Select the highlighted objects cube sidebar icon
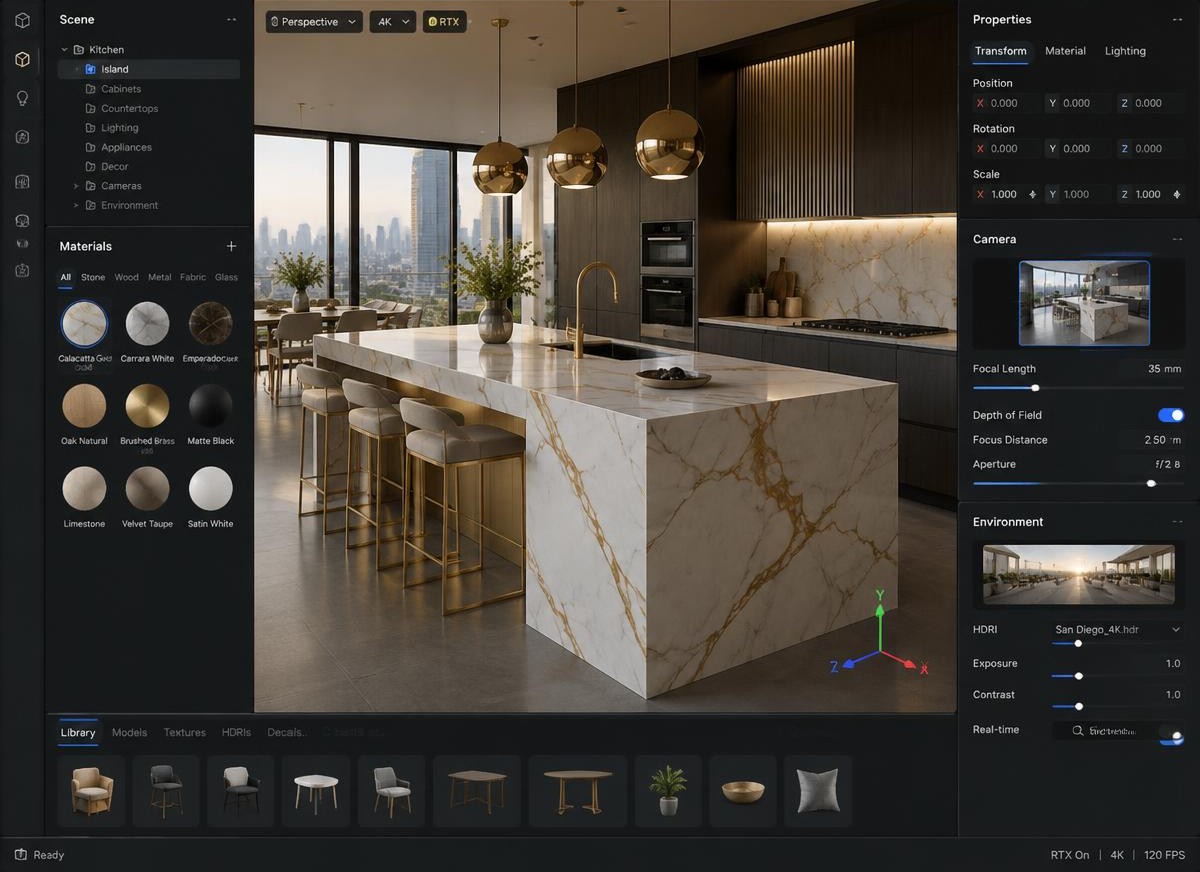Viewport: 1200px width, 872px height. coord(22,59)
